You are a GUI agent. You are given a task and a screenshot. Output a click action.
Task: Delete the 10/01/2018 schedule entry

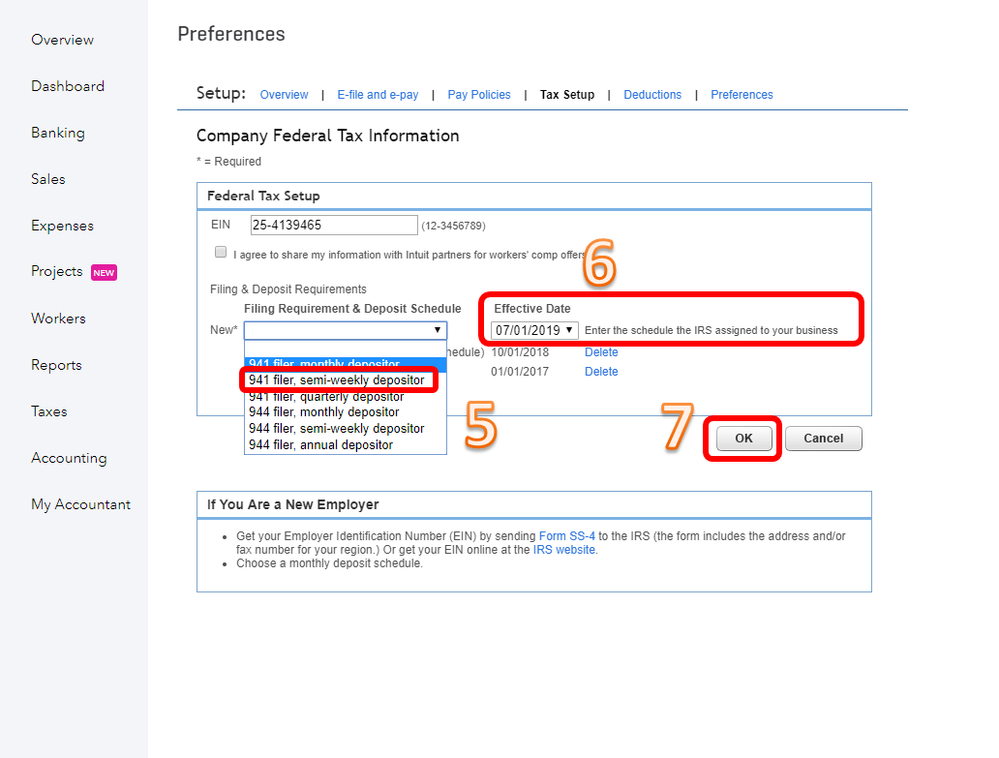601,352
